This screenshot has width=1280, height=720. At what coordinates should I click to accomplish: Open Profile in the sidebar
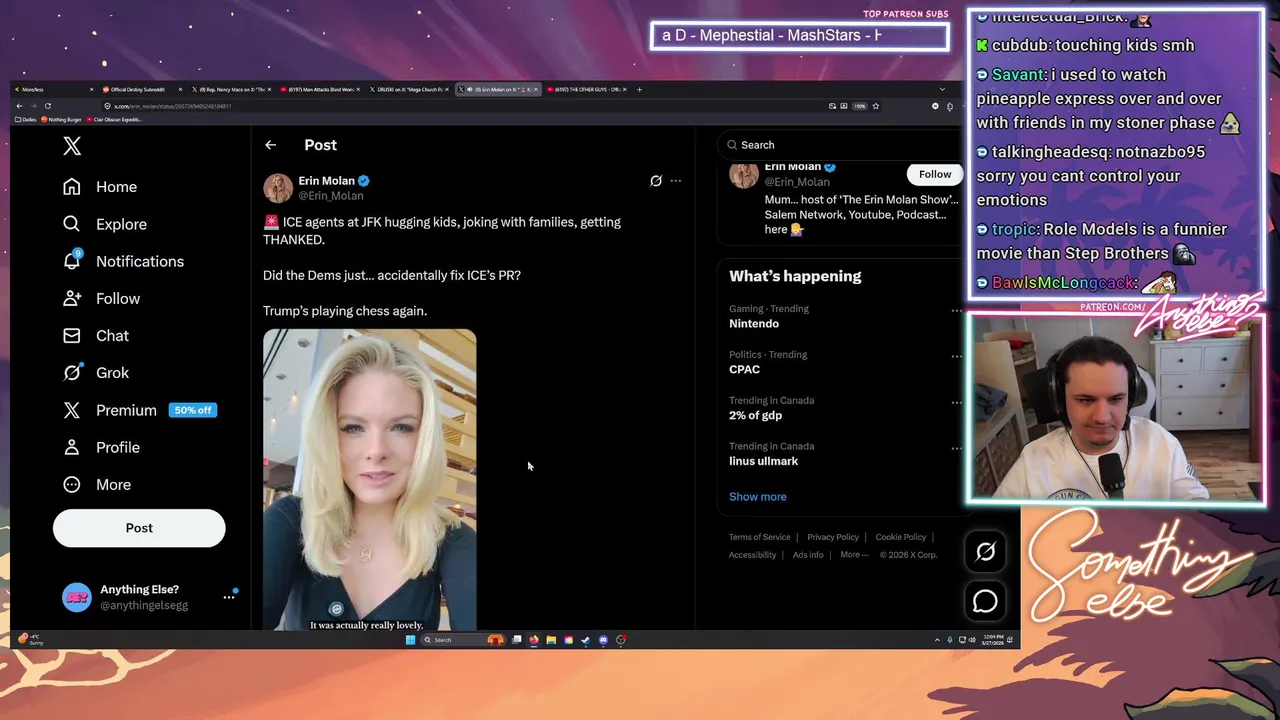[x=101, y=447]
